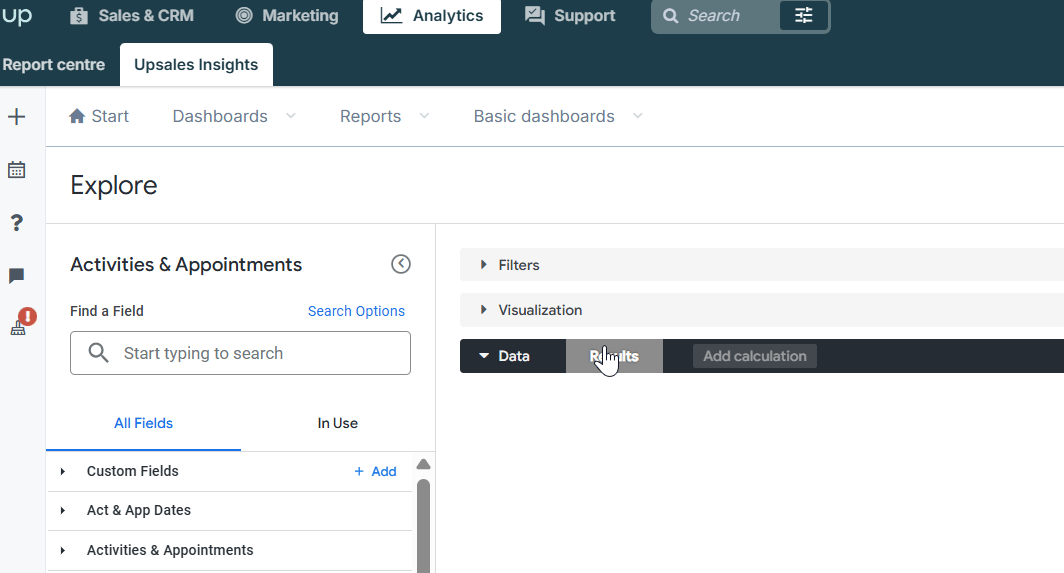
Task: Click the Add calculation button
Action: click(755, 356)
